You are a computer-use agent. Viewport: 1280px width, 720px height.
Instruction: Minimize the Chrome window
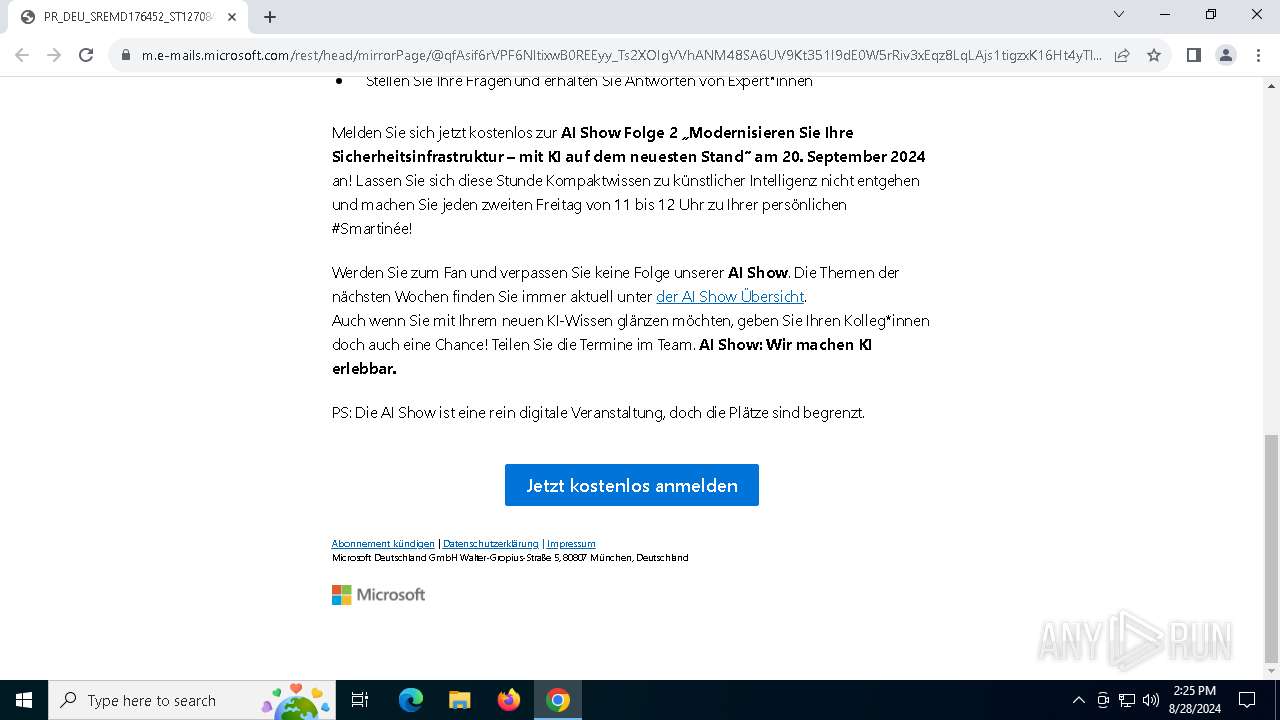tap(1166, 14)
